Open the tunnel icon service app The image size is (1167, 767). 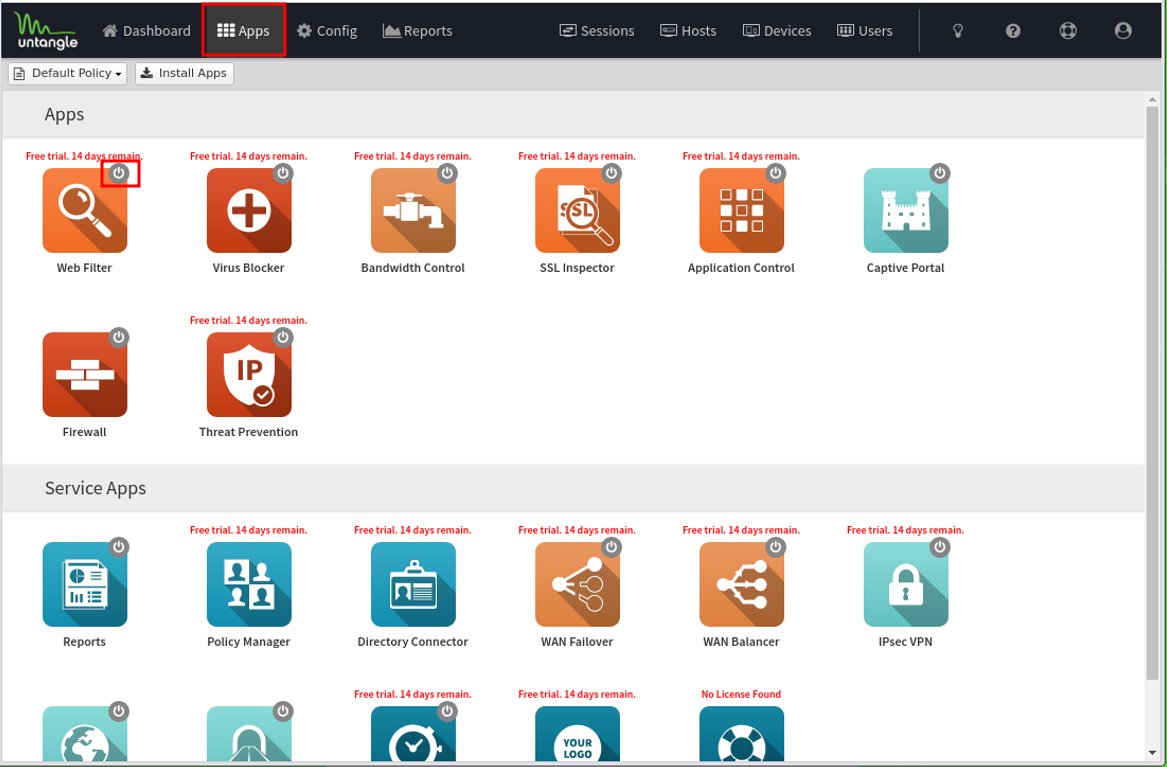(x=249, y=734)
